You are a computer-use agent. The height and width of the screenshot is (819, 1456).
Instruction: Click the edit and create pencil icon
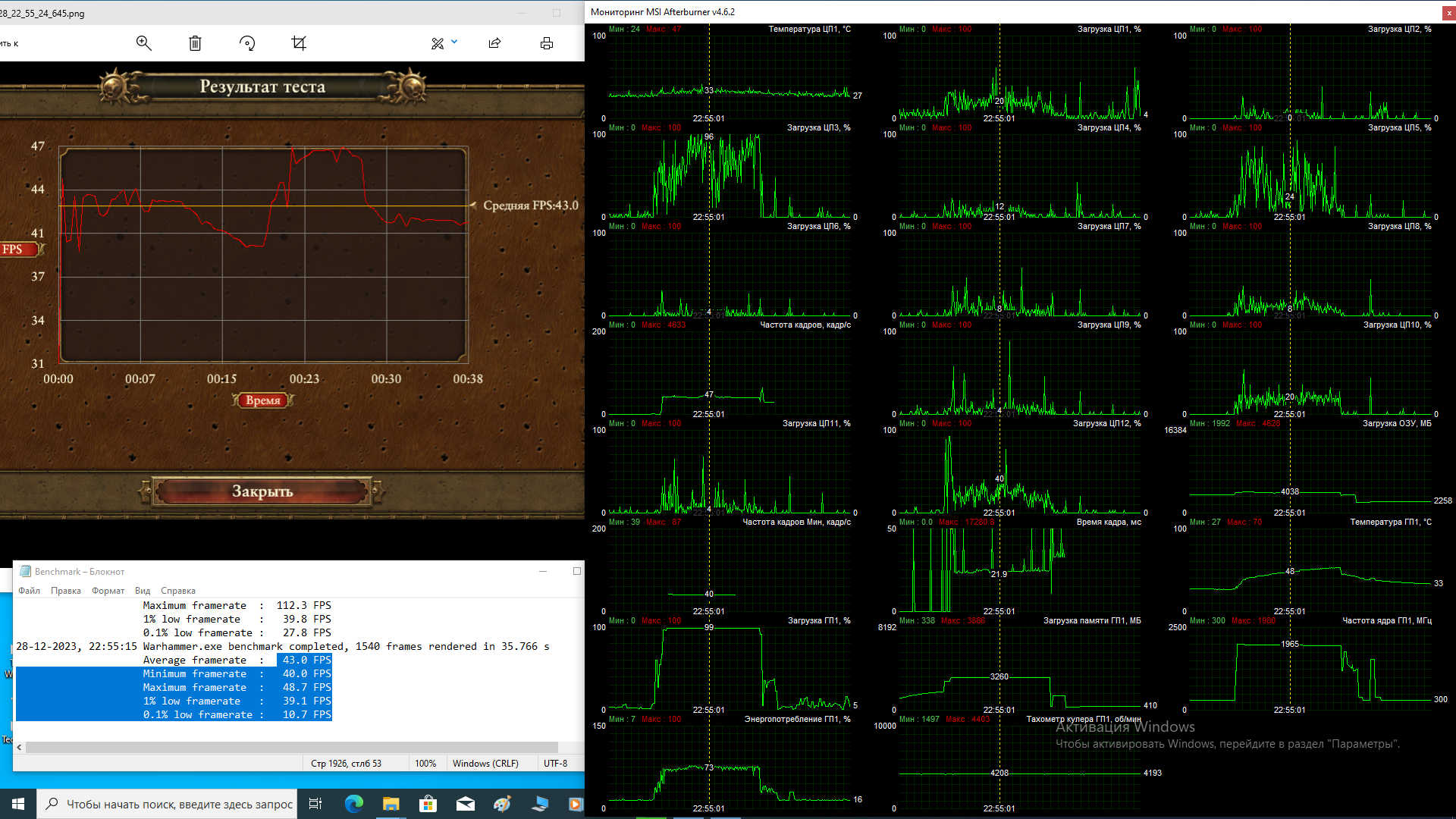[x=438, y=43]
